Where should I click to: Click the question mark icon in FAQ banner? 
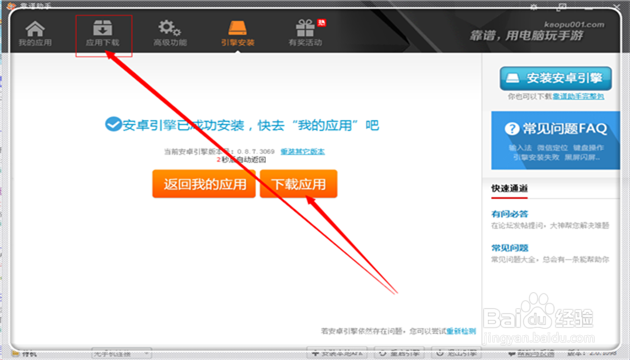point(512,129)
